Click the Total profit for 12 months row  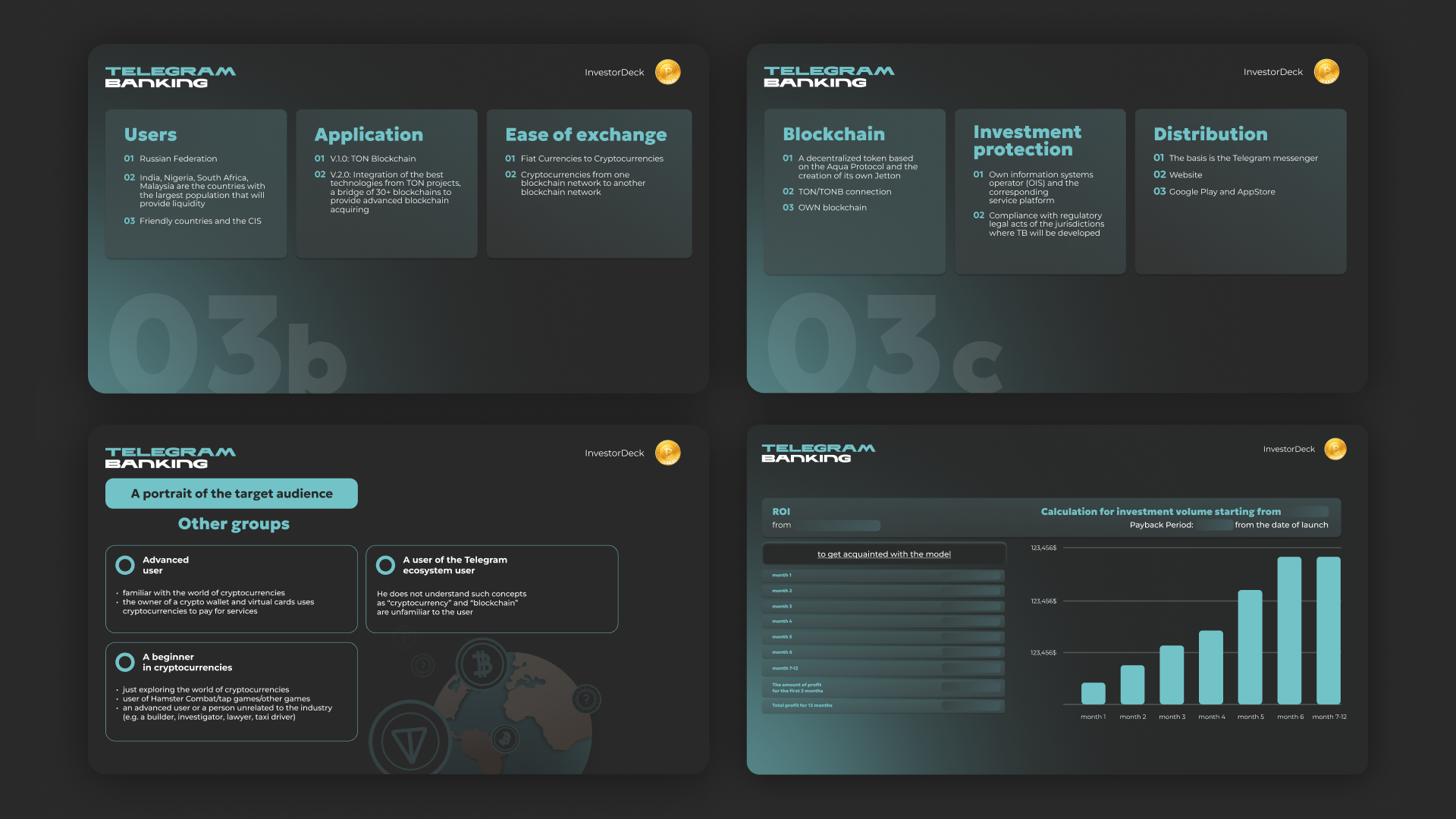883,705
